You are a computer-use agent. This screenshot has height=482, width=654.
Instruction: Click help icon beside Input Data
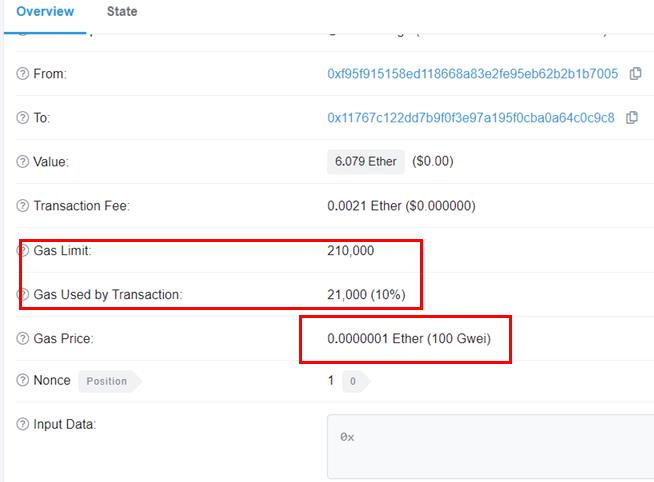(x=23, y=424)
